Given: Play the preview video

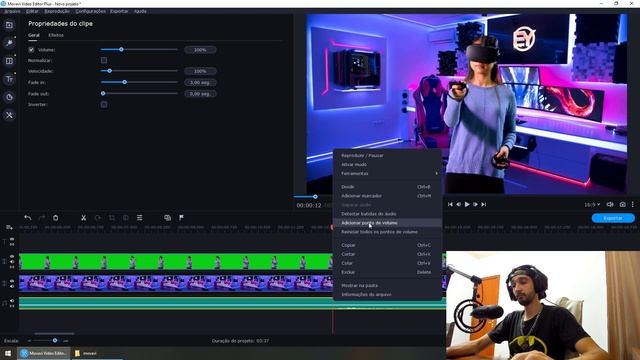Looking at the screenshot, I should (467, 204).
